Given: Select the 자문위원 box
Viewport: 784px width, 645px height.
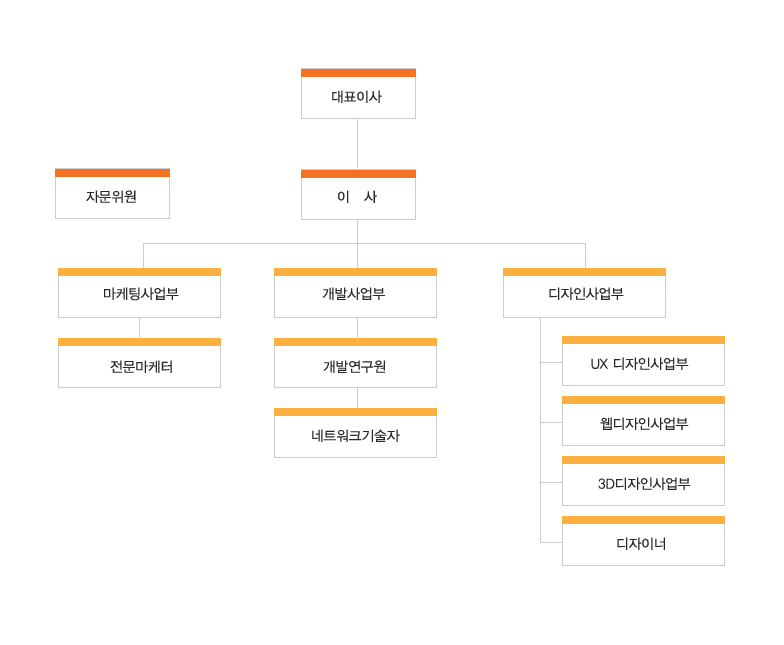Looking at the screenshot, I should pos(112,197).
